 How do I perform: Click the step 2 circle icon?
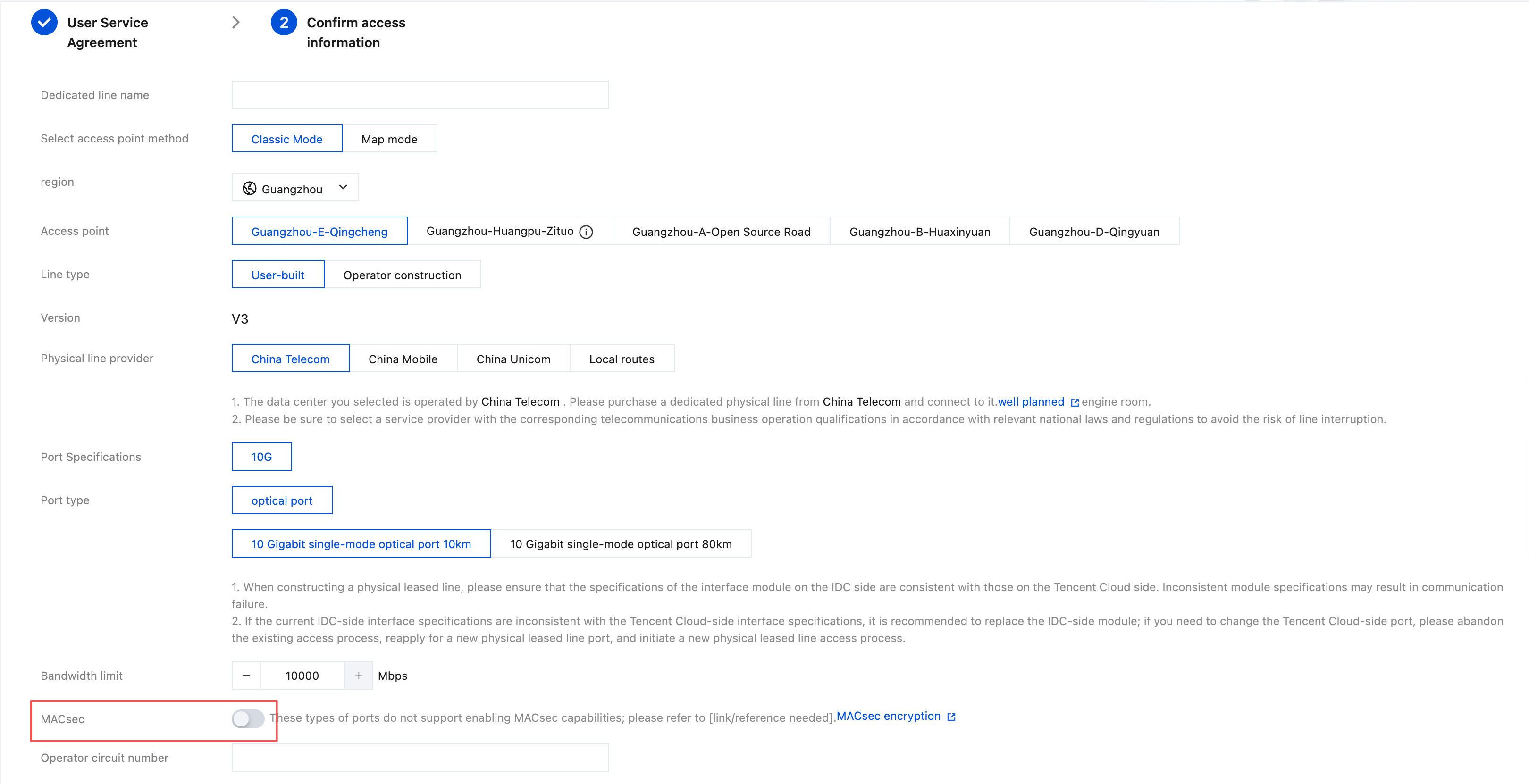coord(284,23)
